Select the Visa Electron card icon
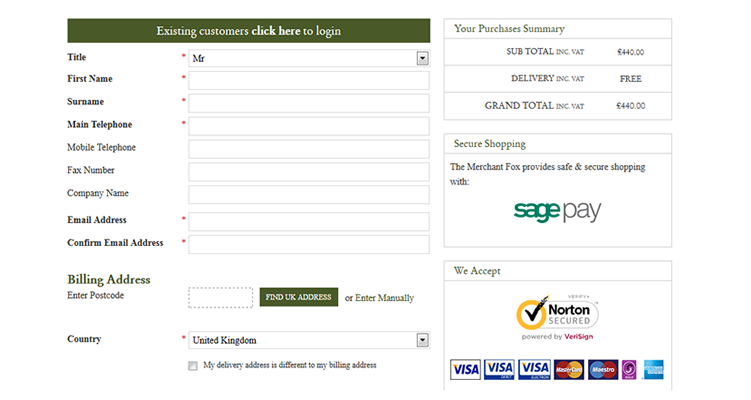 (534, 369)
